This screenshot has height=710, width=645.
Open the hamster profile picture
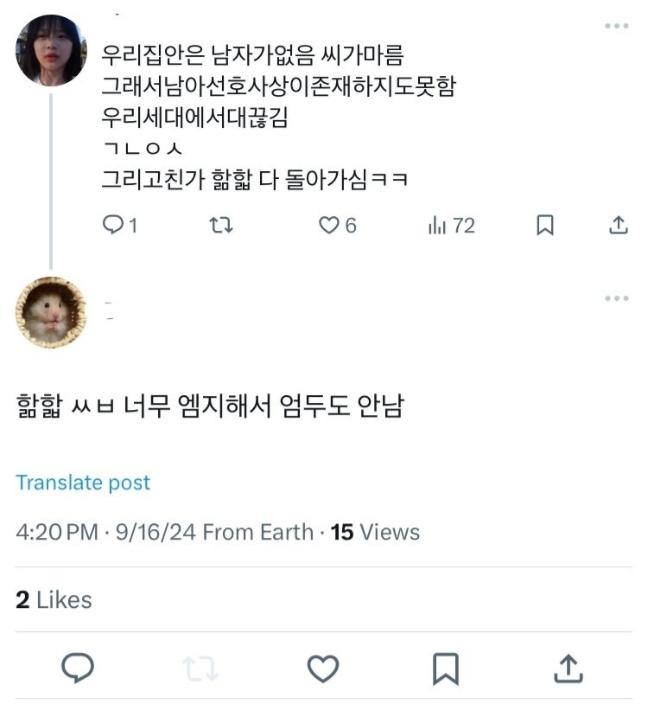coord(51,312)
